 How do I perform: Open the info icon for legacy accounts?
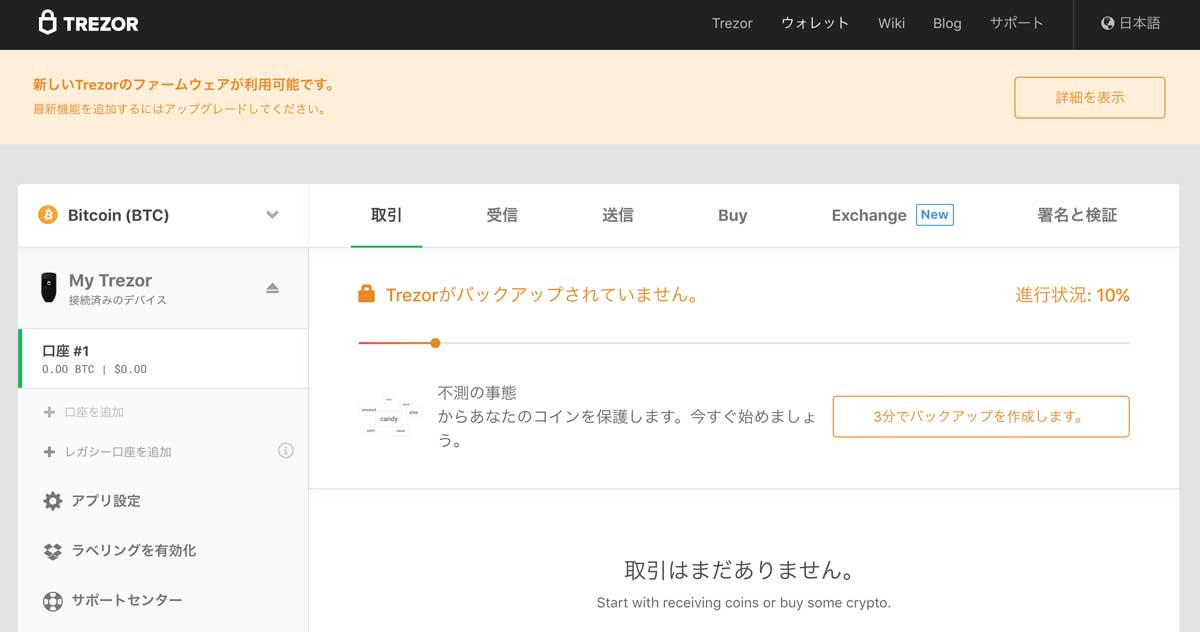tap(285, 451)
